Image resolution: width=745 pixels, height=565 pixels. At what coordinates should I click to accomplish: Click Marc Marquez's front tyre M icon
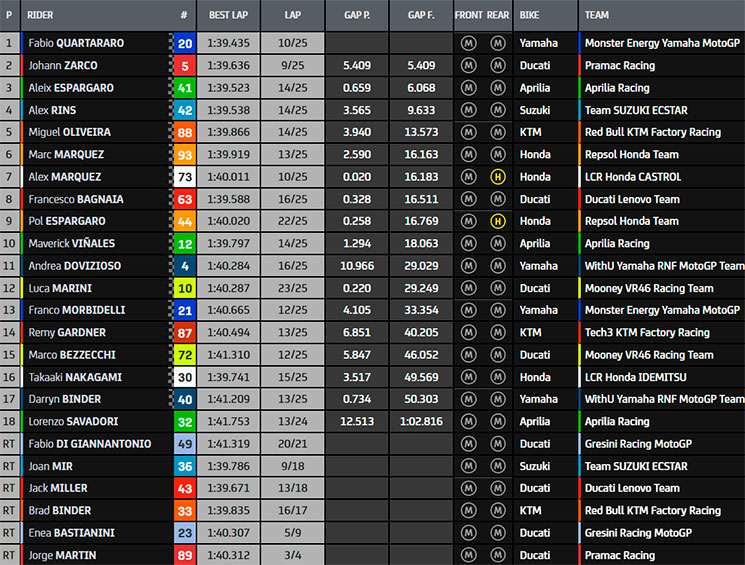pyautogui.click(x=468, y=154)
